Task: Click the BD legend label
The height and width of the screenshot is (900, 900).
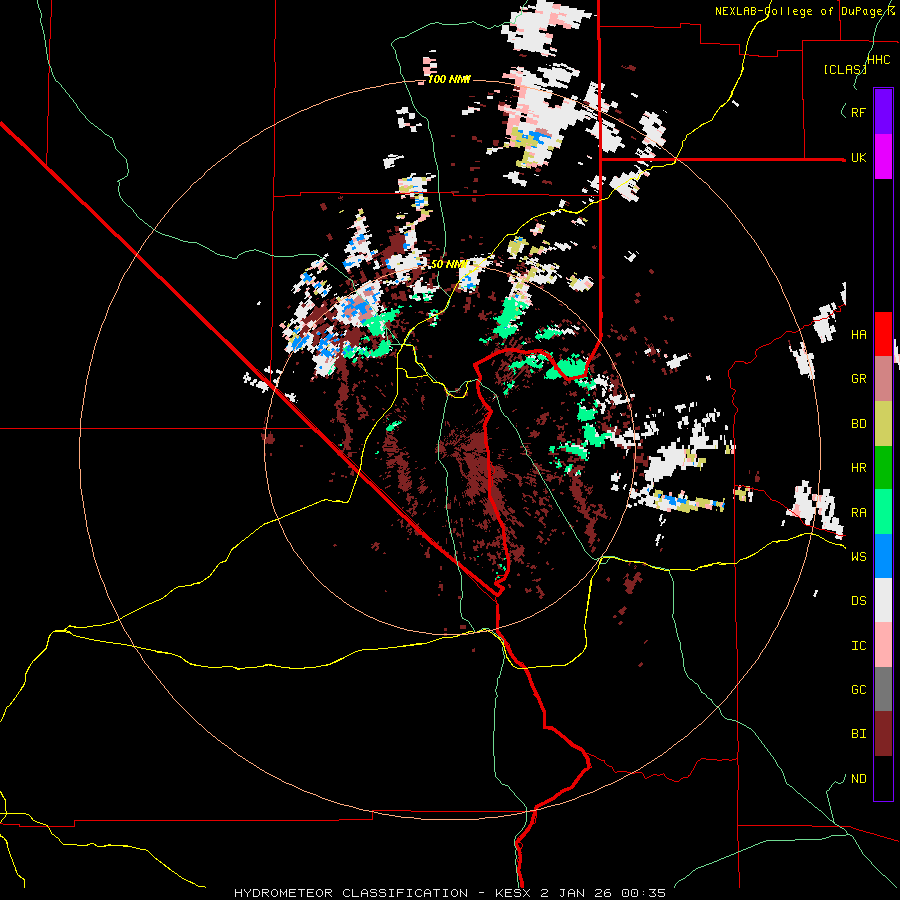Action: click(858, 424)
